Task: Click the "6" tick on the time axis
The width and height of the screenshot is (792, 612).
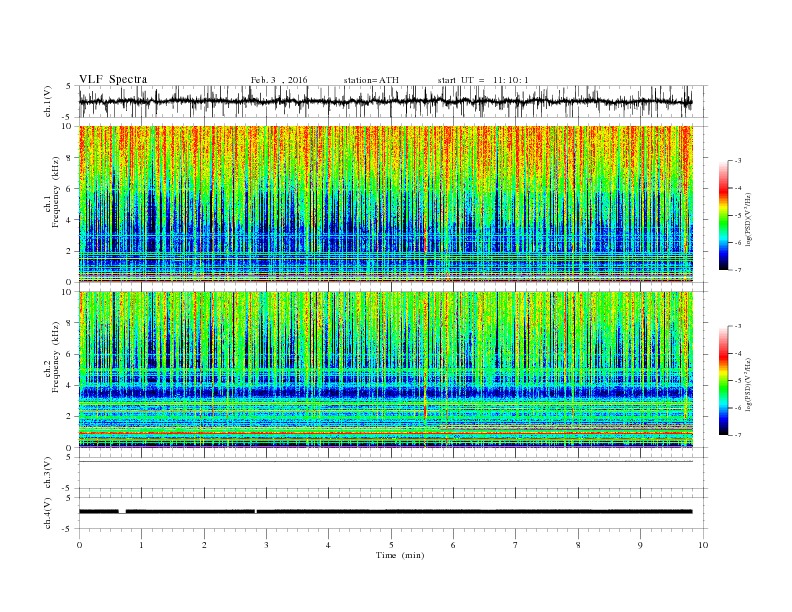Action: (453, 545)
